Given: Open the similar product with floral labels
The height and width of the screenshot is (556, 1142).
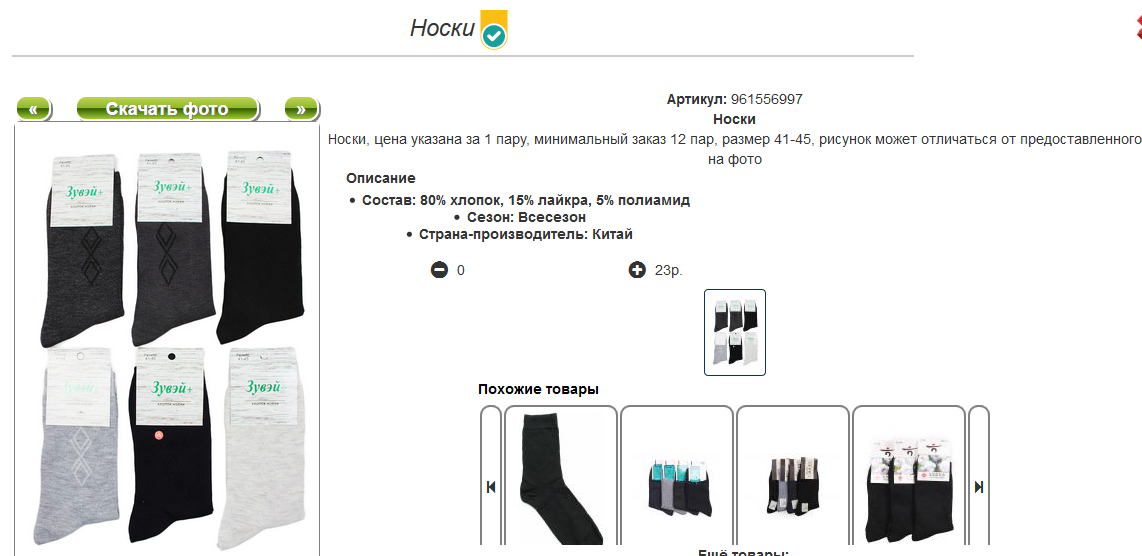Looking at the screenshot, I should coord(909,475).
